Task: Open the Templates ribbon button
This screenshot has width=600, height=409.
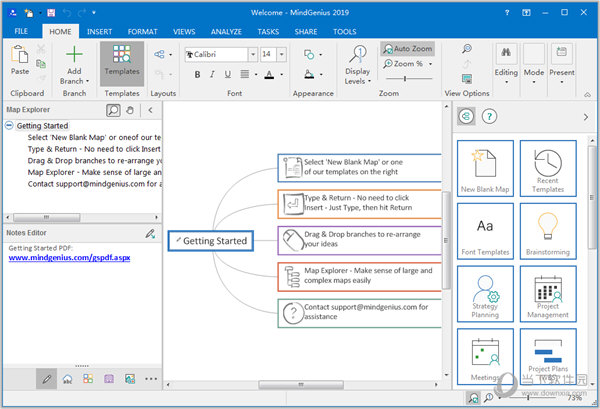Action: pyautogui.click(x=122, y=64)
